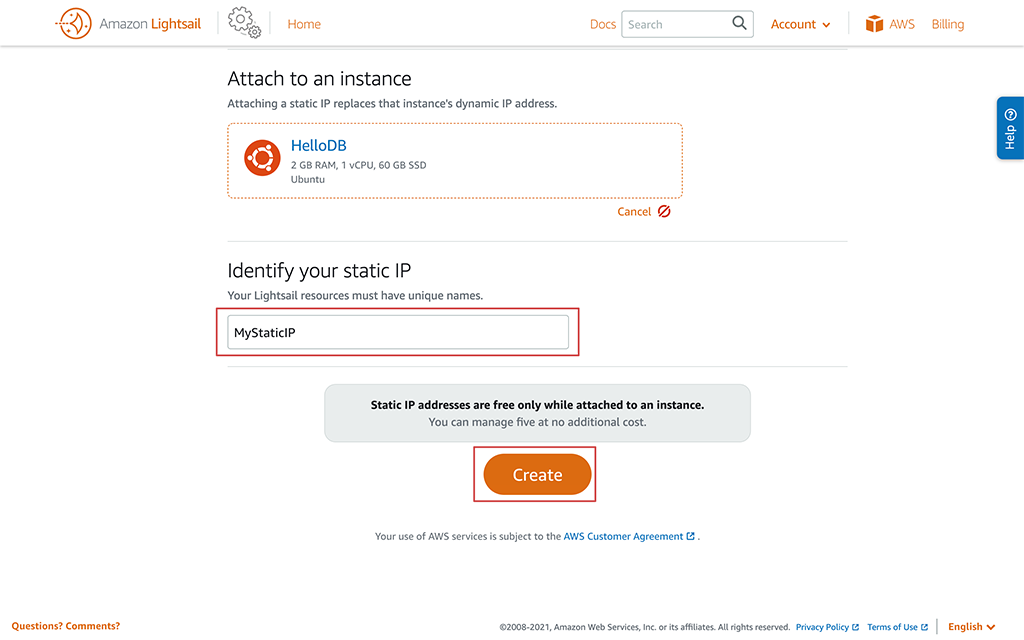Image resolution: width=1024 pixels, height=640 pixels.
Task: Open the Billing page
Action: (948, 24)
